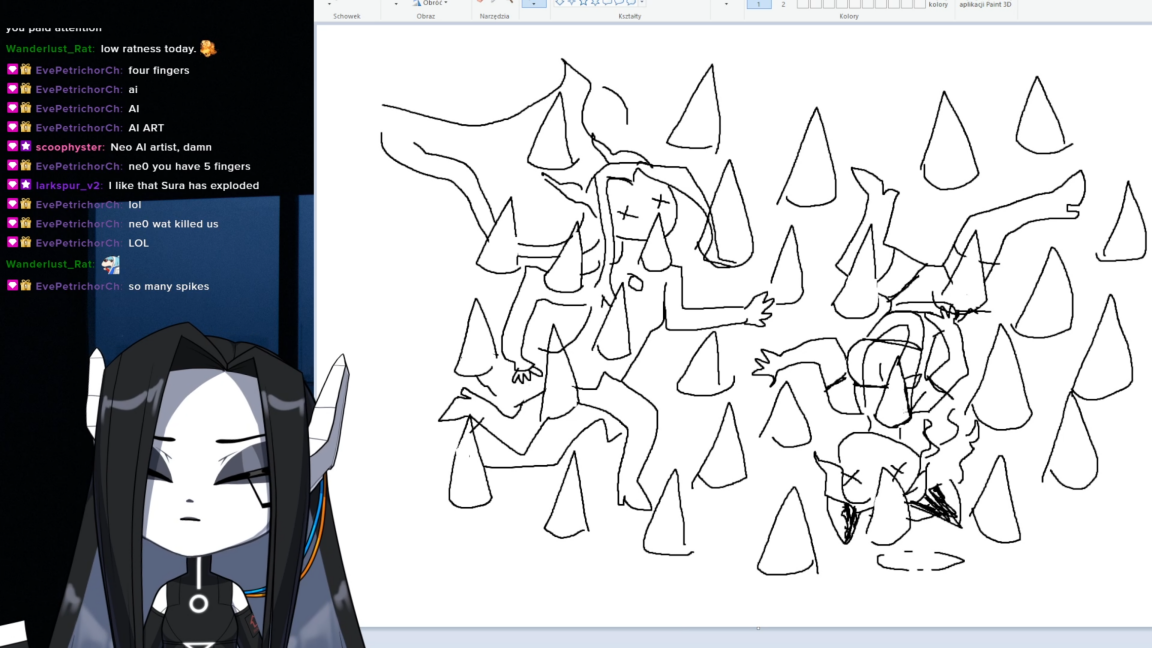Click inside the Paint drawing canvas
This screenshot has height=648, width=1152.
coord(735,325)
